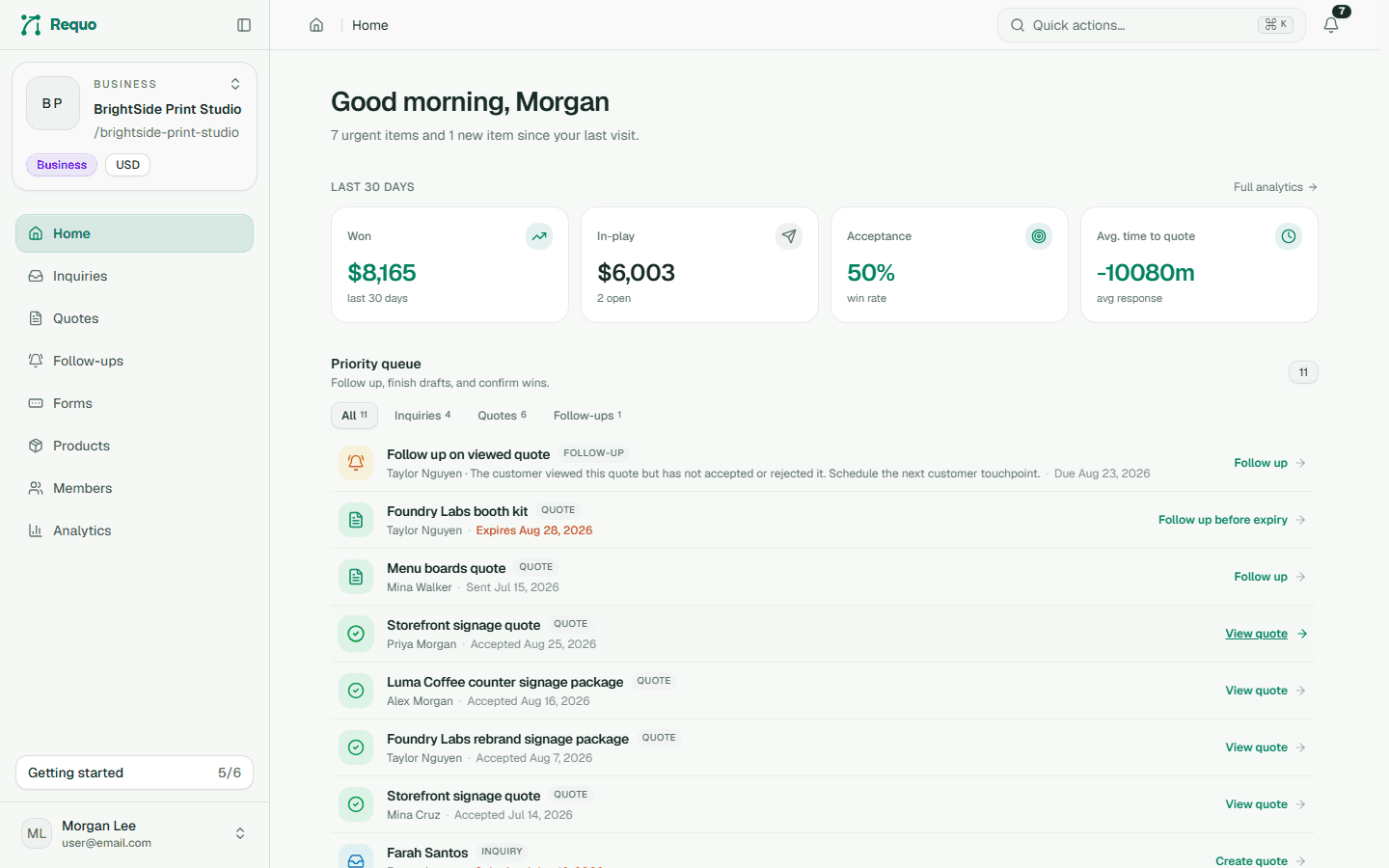Click the Won card trending-up icon
The height and width of the screenshot is (868, 1389).
539,236
